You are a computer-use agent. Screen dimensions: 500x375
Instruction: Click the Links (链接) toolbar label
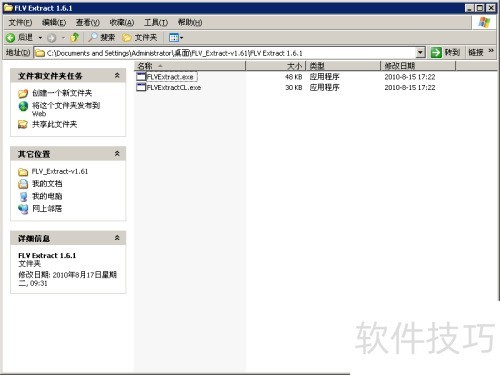tap(476, 52)
